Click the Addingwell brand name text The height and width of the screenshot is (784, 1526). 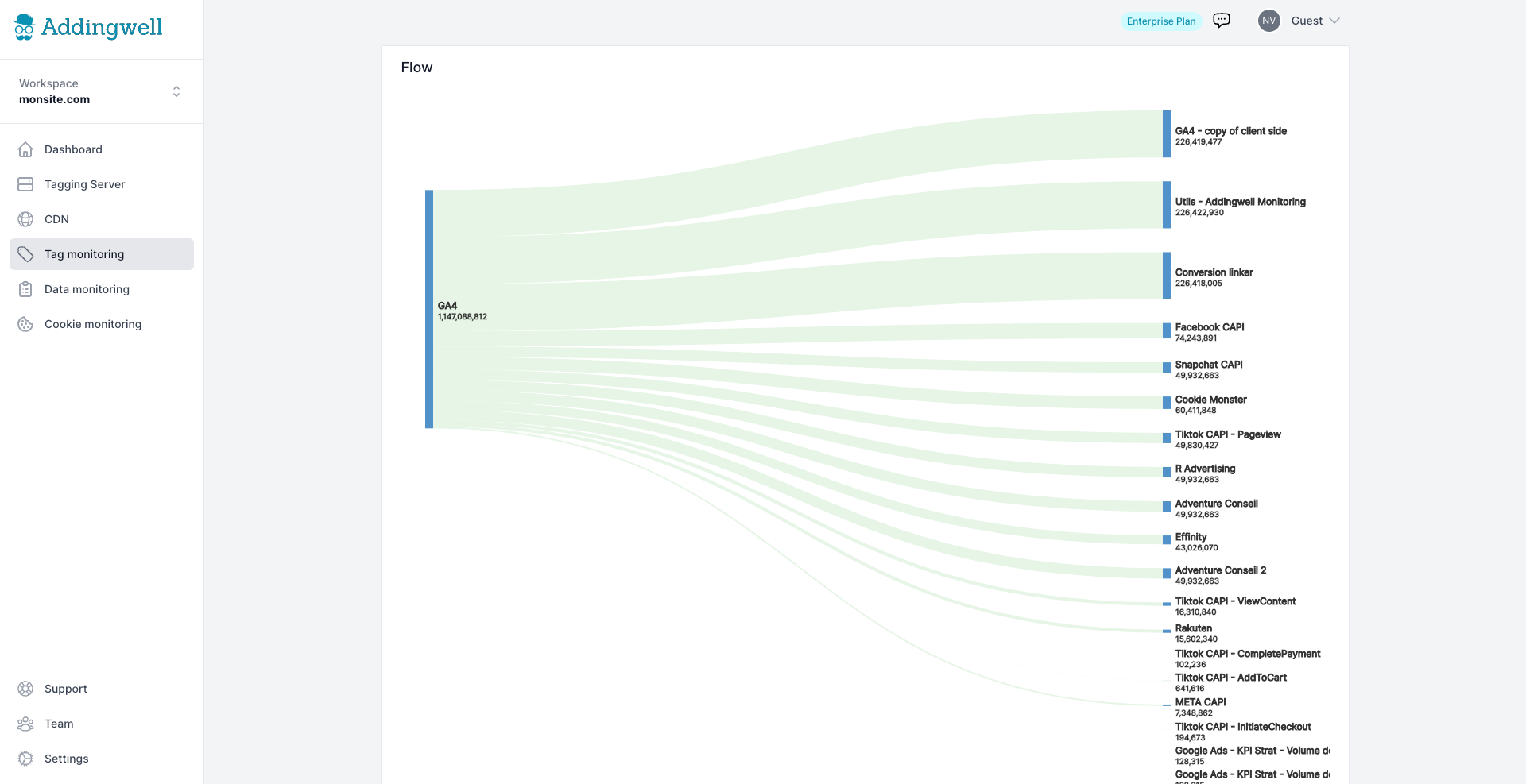click(102, 27)
